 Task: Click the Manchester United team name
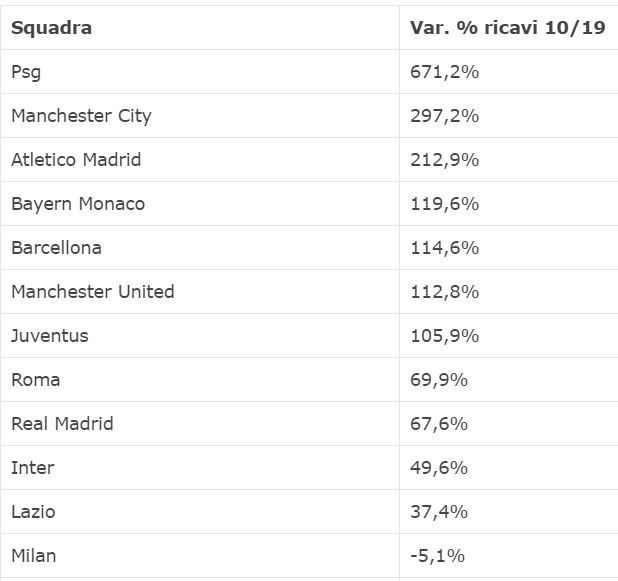point(92,292)
